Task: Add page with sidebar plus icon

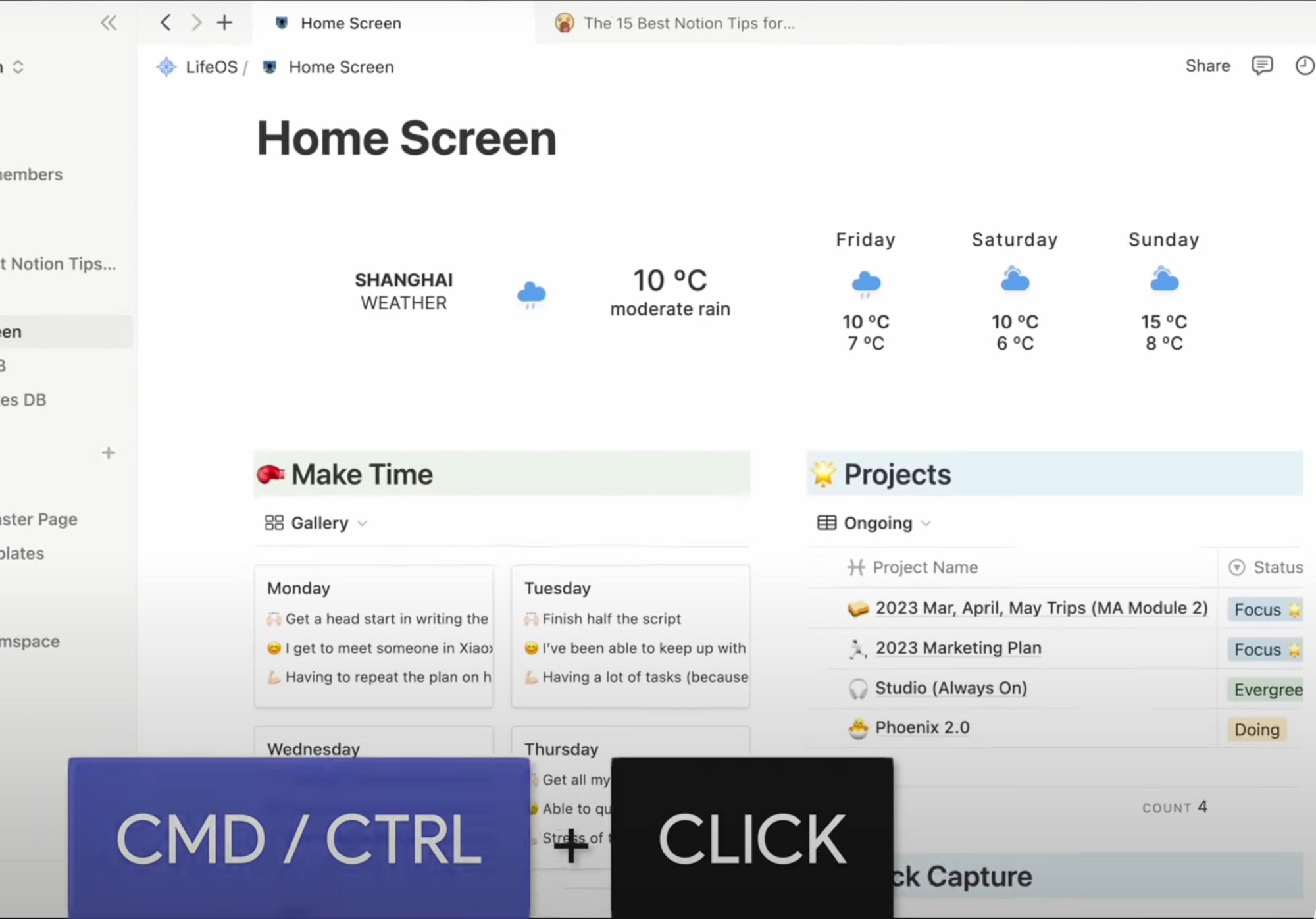Action: 109,453
